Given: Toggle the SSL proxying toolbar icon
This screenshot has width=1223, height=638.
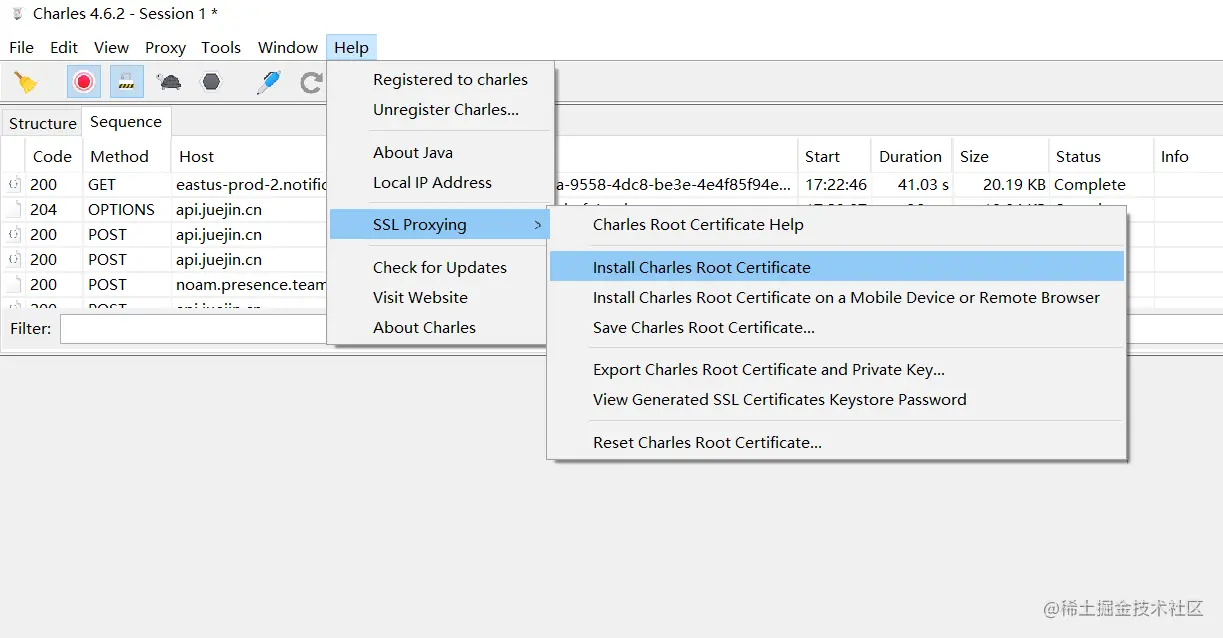Looking at the screenshot, I should tap(127, 82).
